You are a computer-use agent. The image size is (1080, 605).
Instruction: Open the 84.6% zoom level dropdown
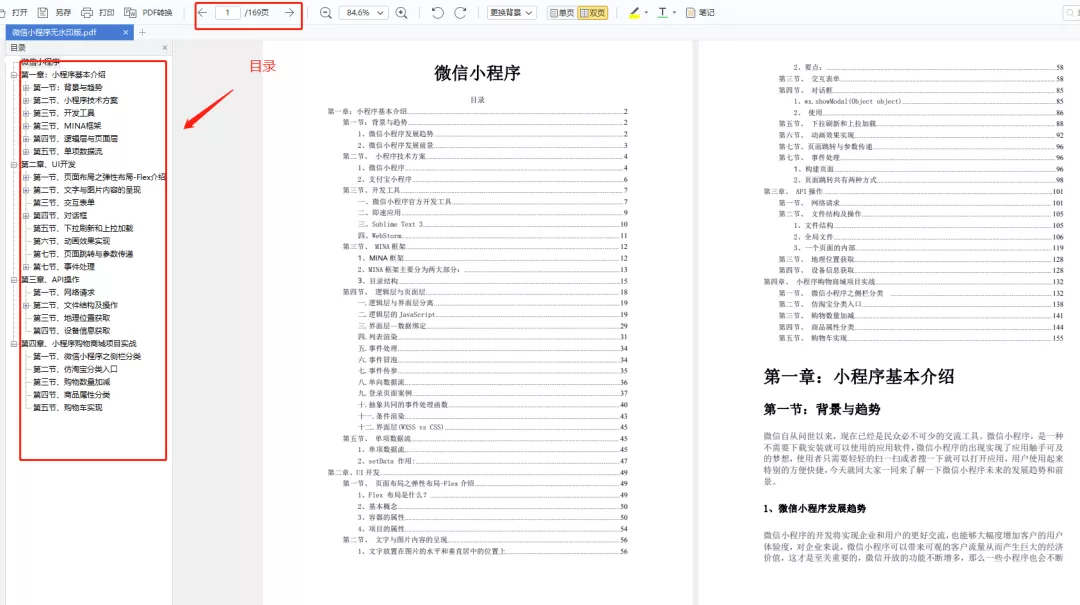tap(365, 13)
